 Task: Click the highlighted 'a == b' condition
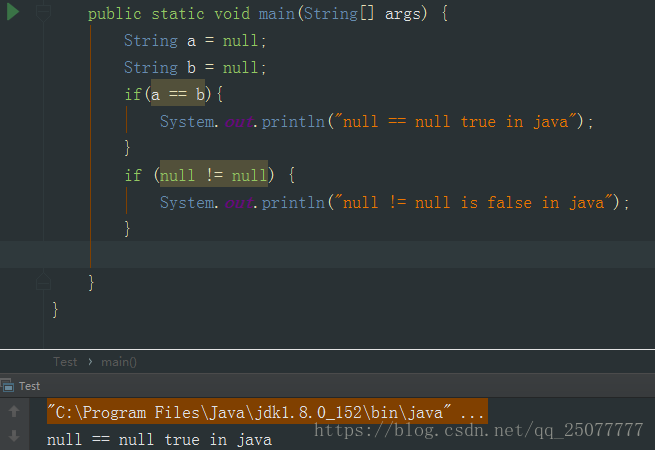[178, 93]
